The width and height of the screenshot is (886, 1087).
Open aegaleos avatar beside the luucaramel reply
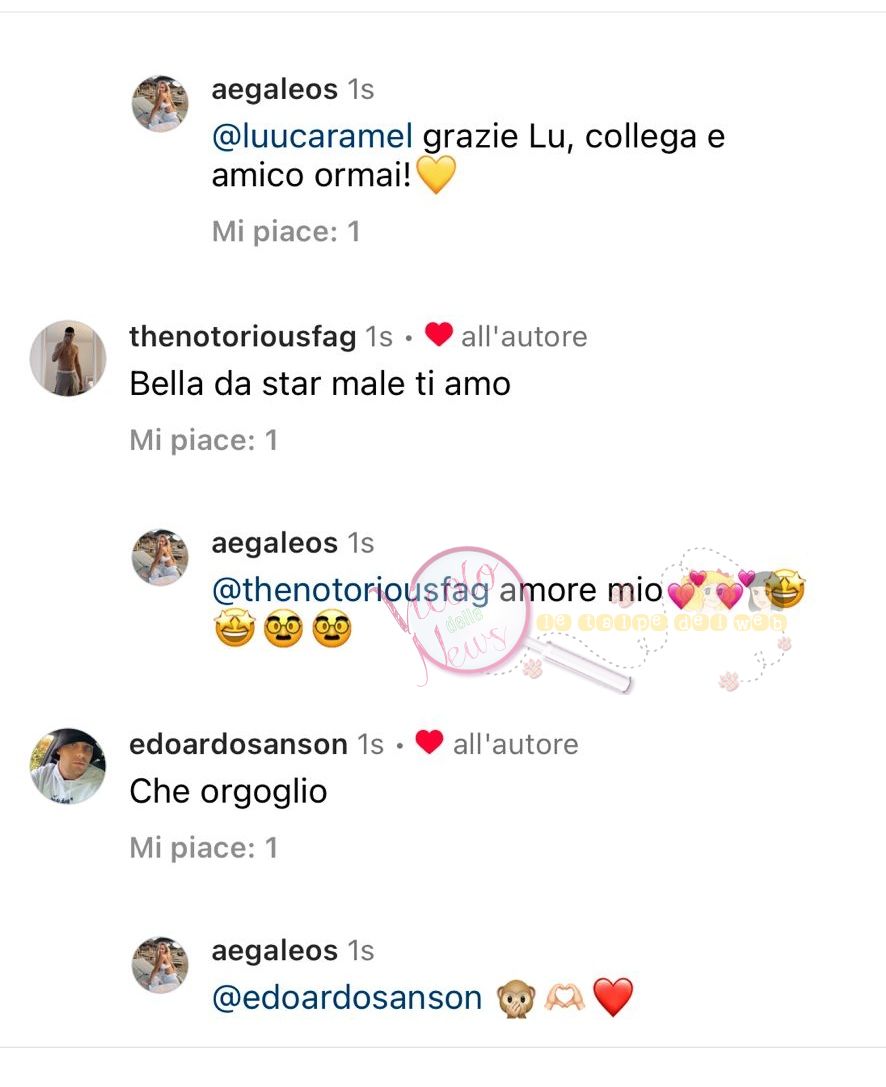click(x=160, y=104)
